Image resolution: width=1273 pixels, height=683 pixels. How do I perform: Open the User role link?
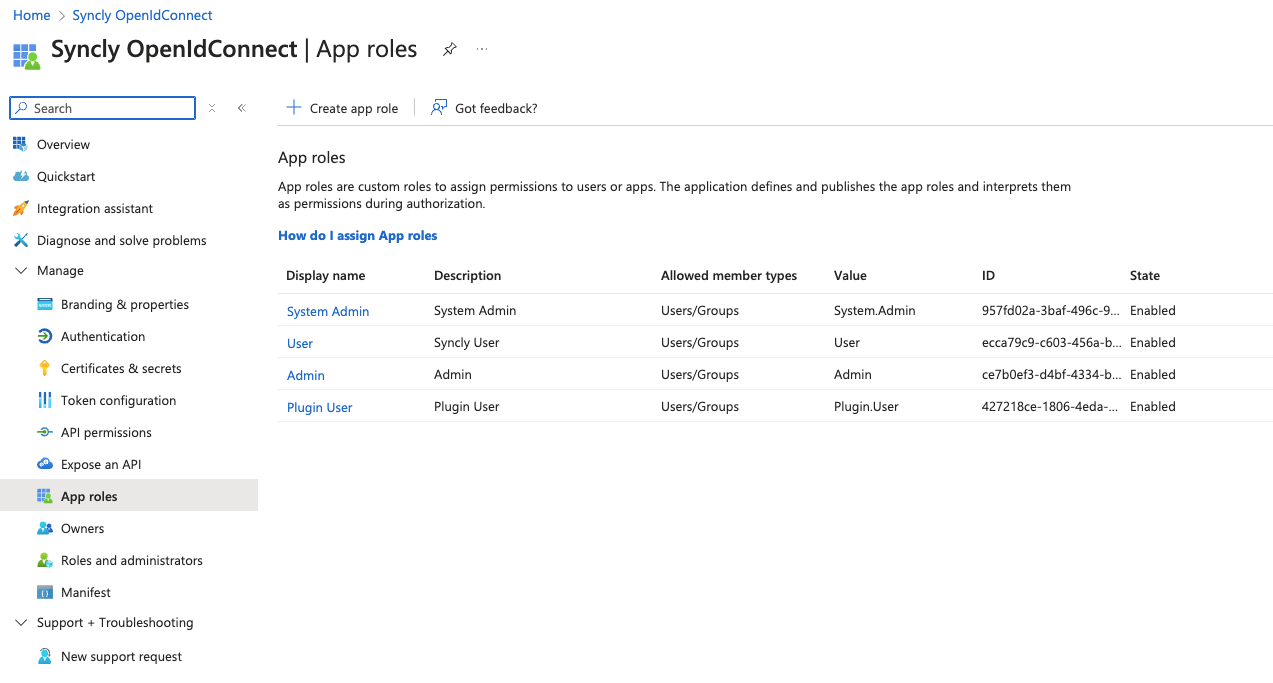pos(300,343)
